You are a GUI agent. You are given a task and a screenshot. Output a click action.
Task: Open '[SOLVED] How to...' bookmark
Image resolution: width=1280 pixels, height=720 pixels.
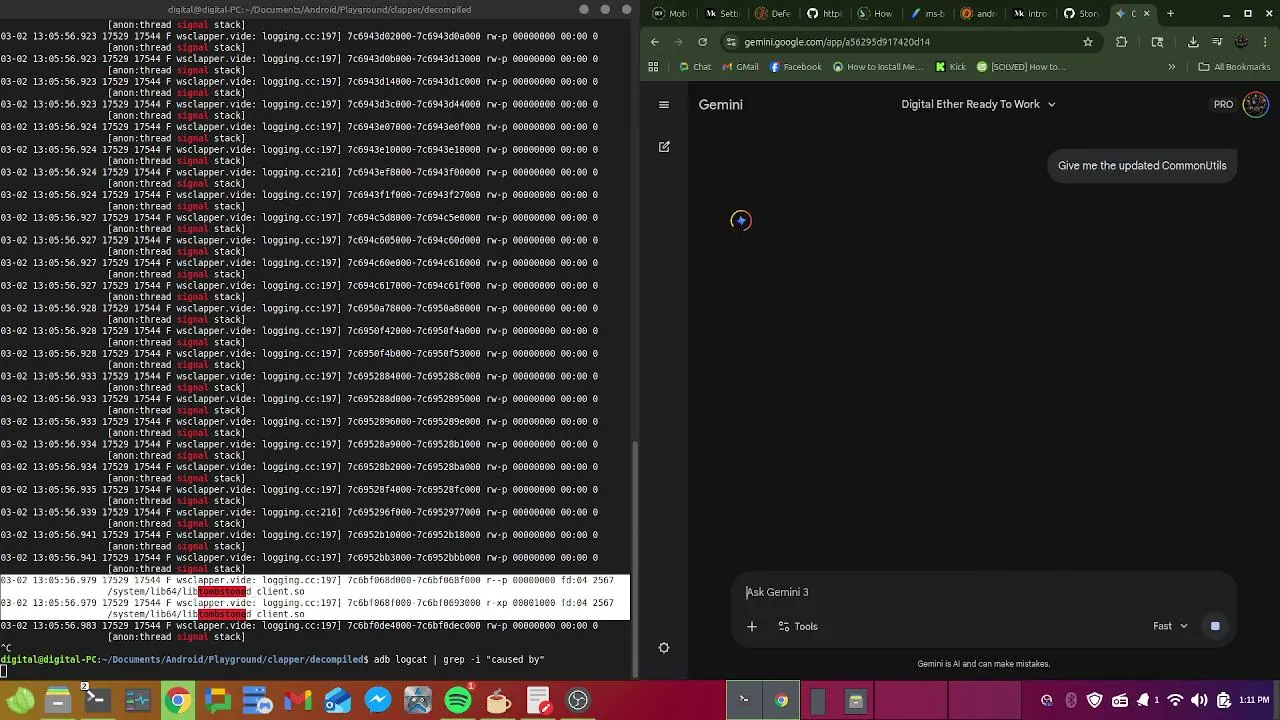[x=1021, y=67]
